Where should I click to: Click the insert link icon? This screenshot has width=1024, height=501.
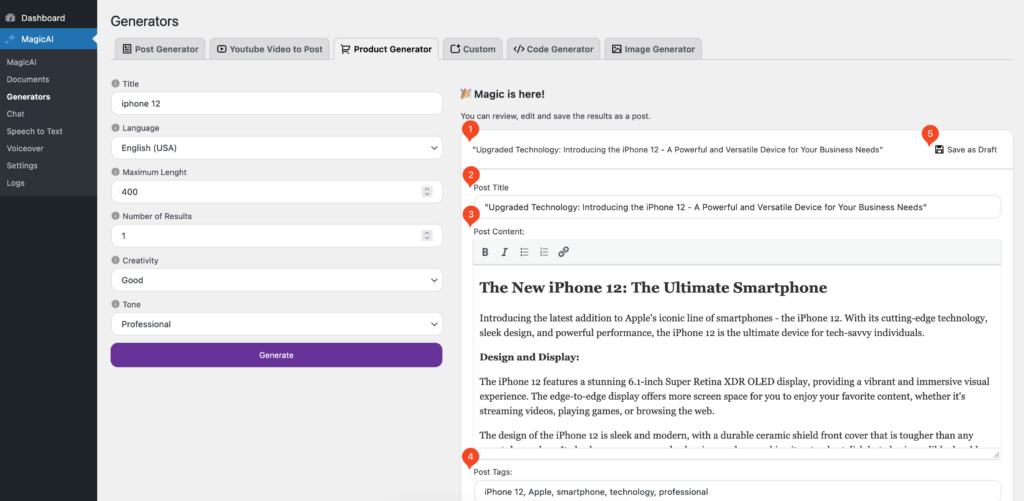pyautogui.click(x=563, y=252)
